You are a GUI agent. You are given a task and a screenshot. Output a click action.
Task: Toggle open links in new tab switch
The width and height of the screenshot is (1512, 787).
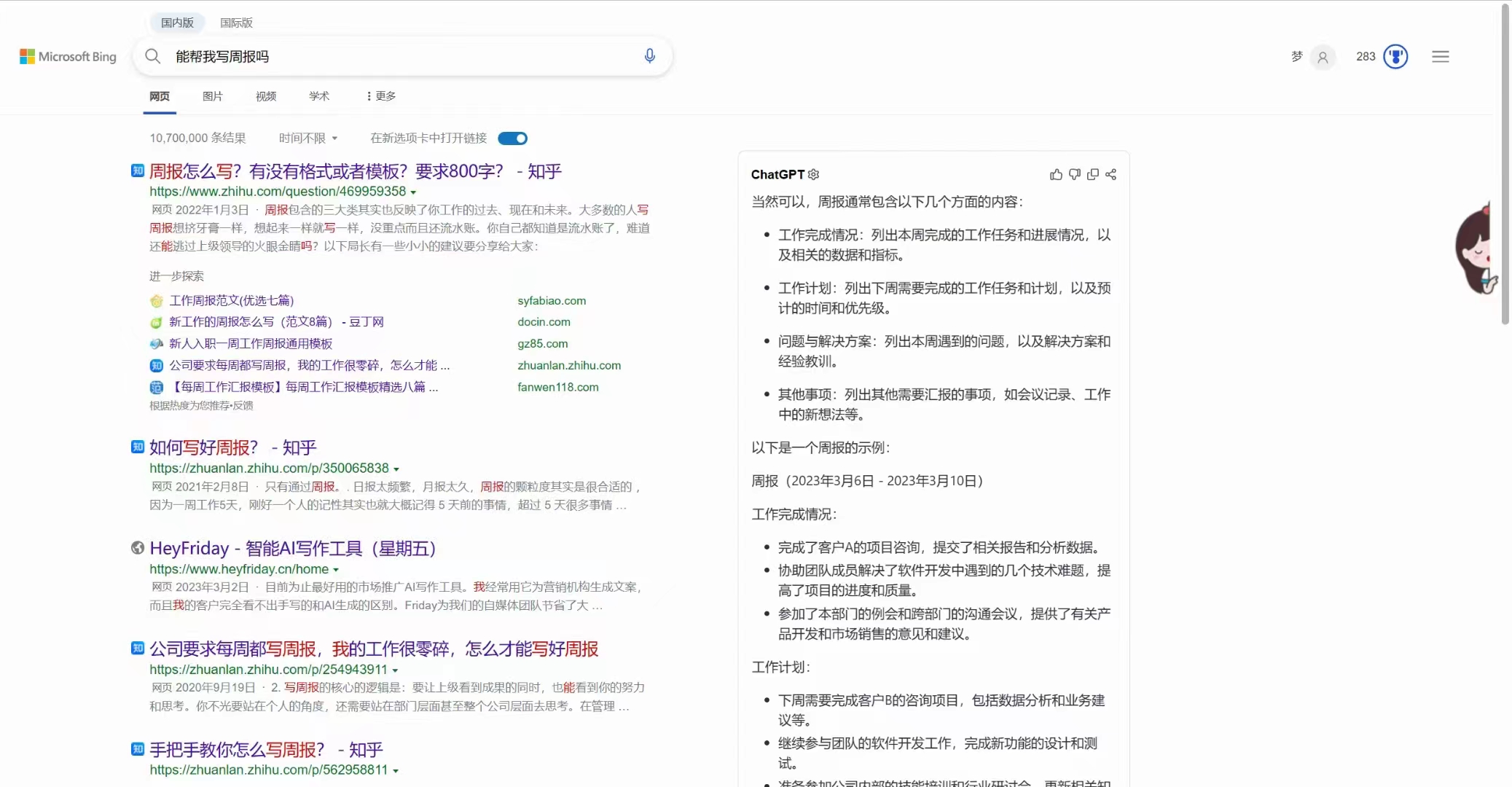point(513,138)
